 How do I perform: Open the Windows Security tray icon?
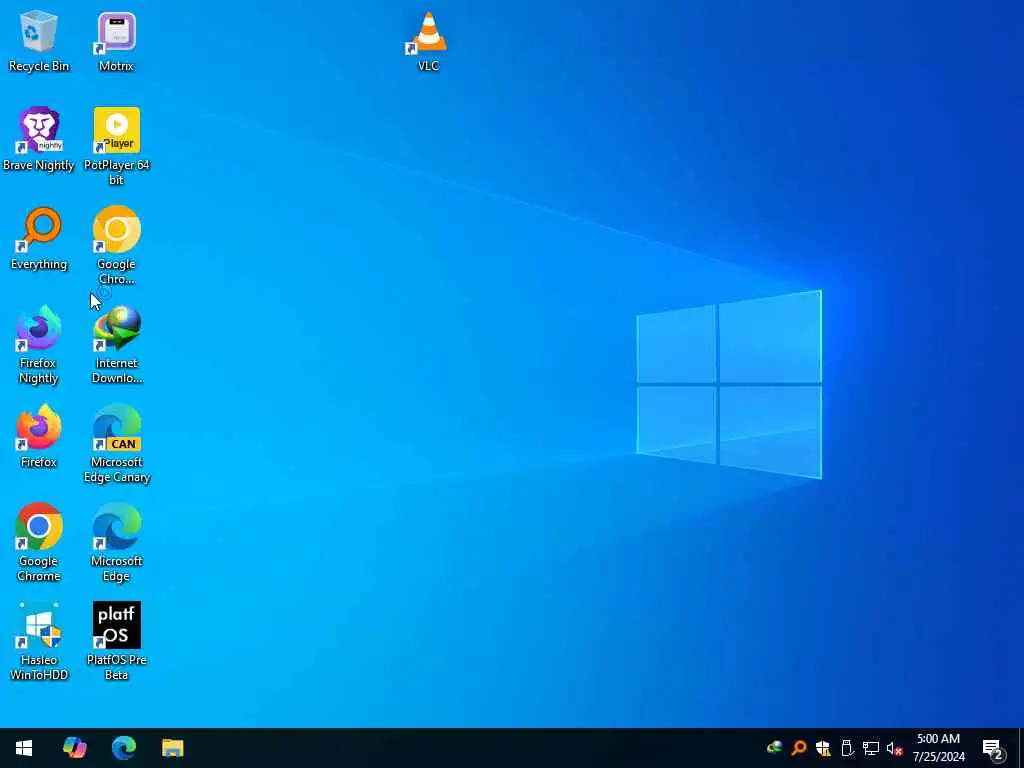[x=823, y=748]
